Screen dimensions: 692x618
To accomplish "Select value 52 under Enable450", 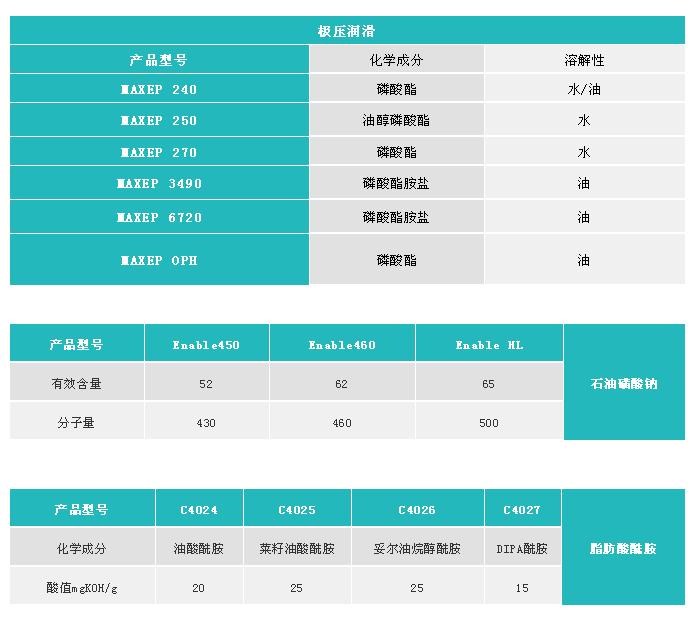I will pyautogui.click(x=207, y=383).
